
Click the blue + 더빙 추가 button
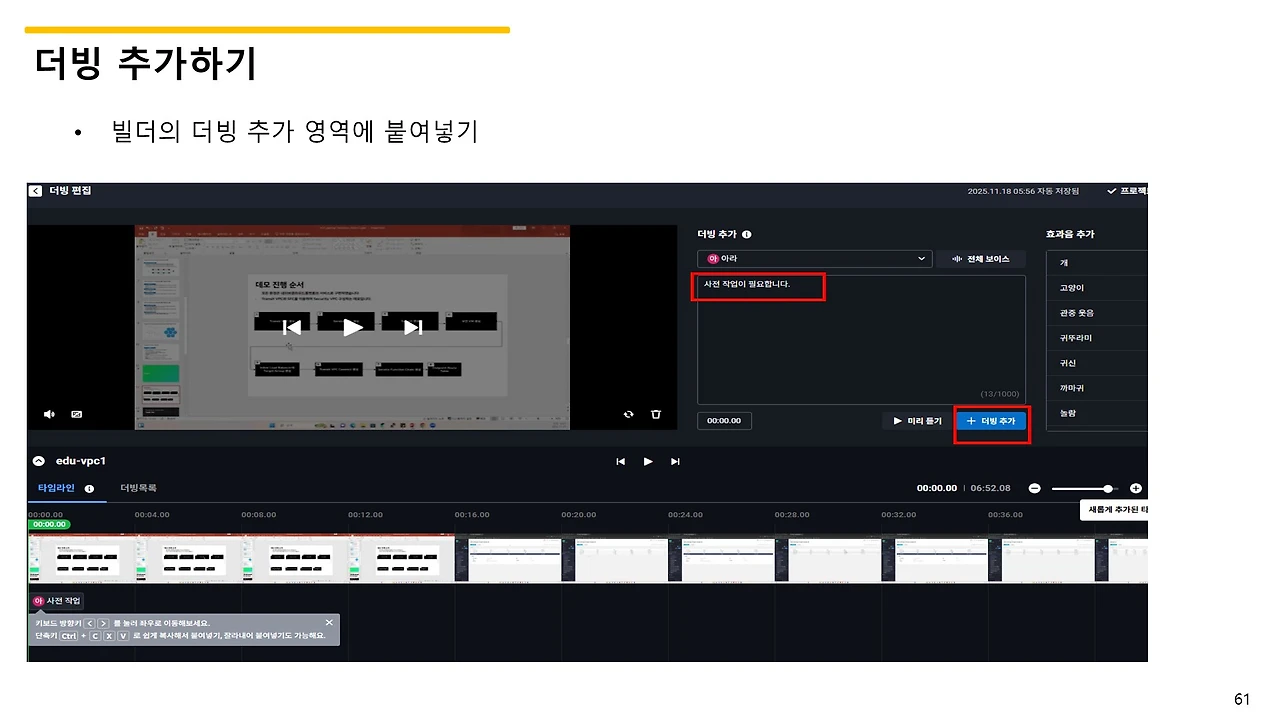[991, 420]
